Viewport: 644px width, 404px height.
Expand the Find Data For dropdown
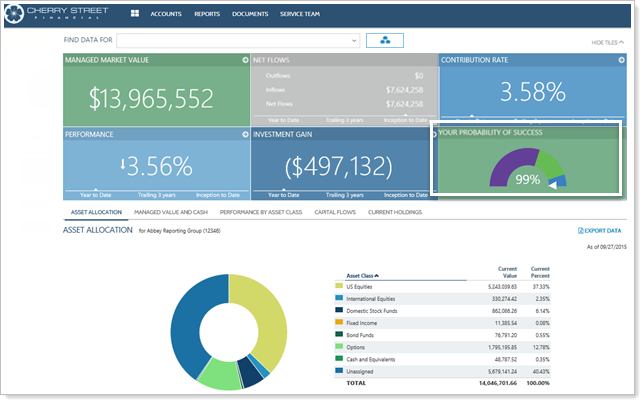coord(354,40)
